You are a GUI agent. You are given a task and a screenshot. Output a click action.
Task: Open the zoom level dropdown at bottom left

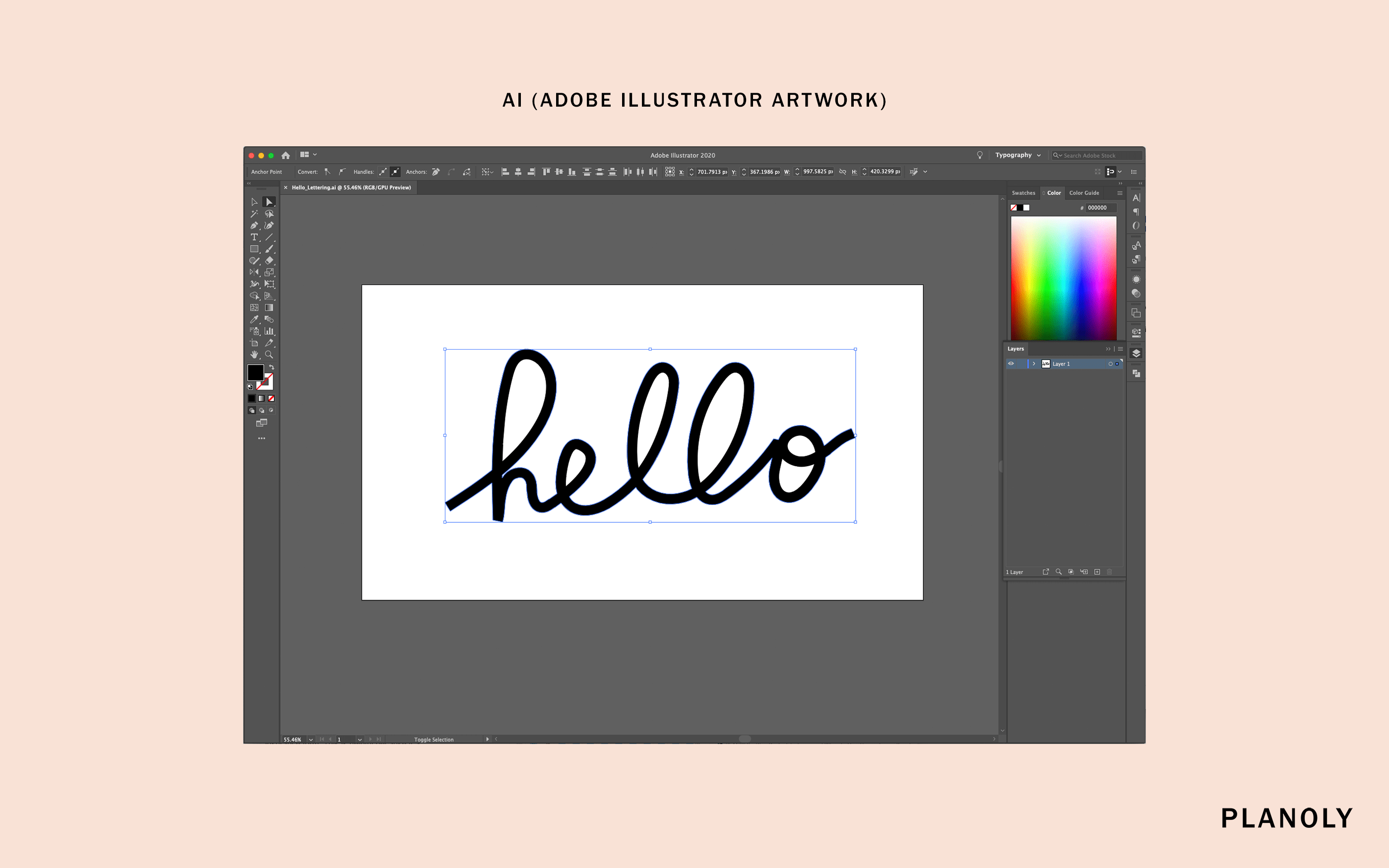310,740
